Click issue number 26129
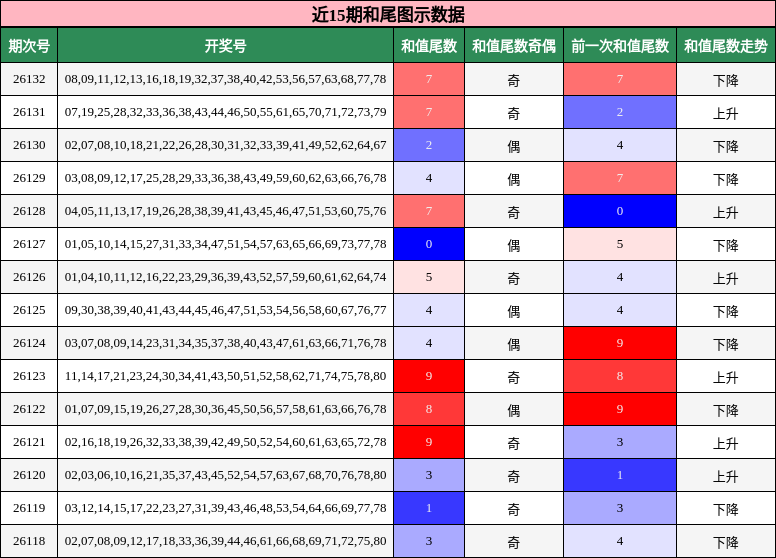Viewport: 776px width, 558px height. [29, 178]
